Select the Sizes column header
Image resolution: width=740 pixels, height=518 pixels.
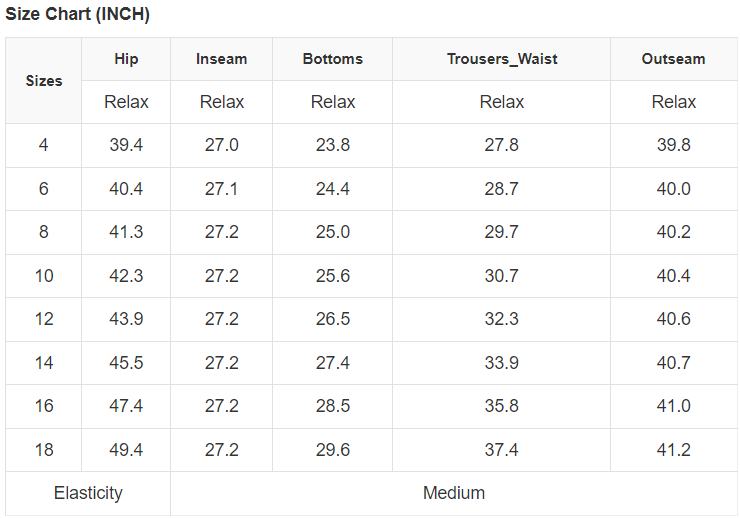coord(44,81)
